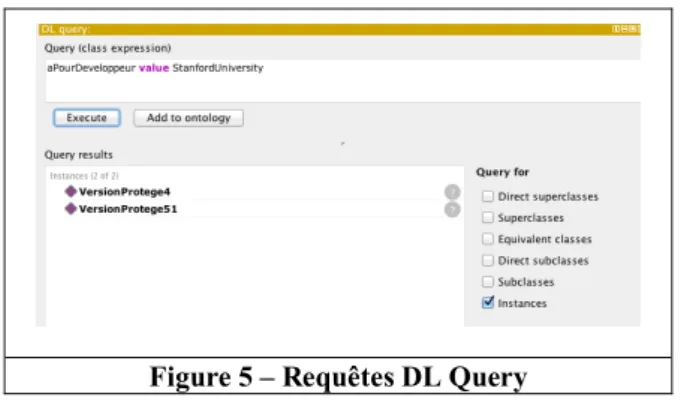The width and height of the screenshot is (681, 400).
Task: Select the VersionProtege4 instance row
Action: 255,192
